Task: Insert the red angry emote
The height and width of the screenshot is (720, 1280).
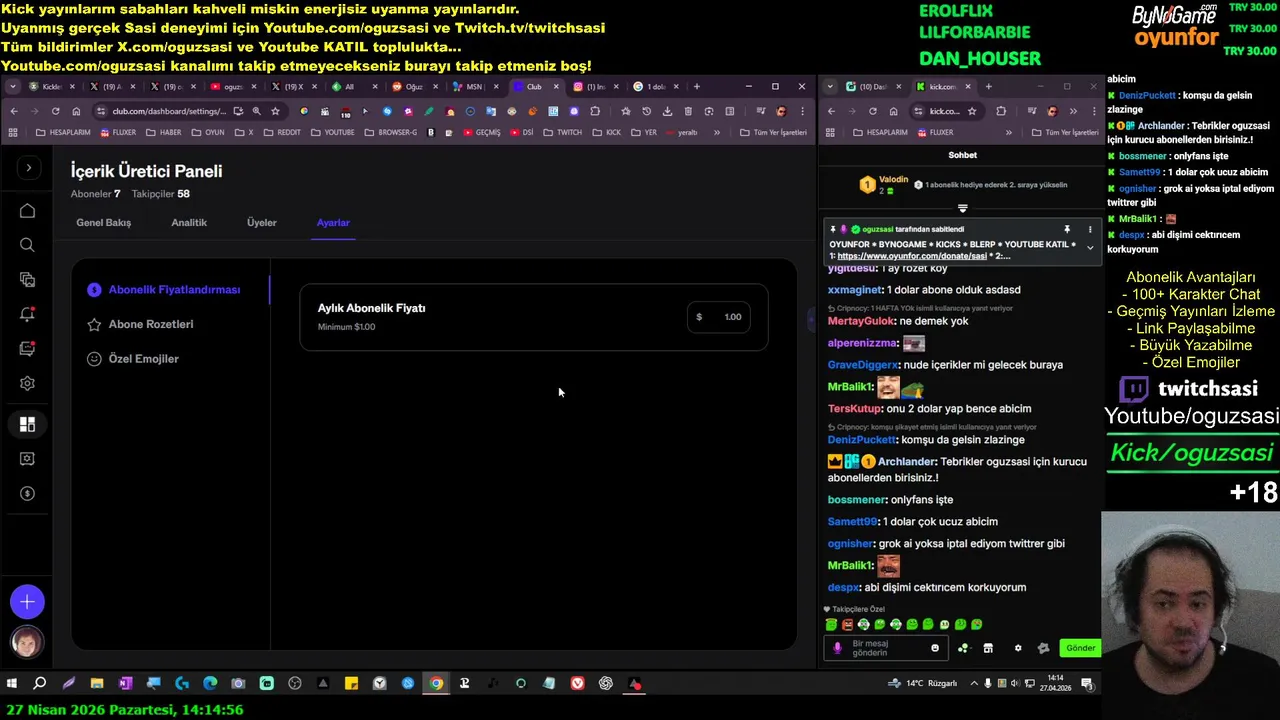Action: click(847, 624)
